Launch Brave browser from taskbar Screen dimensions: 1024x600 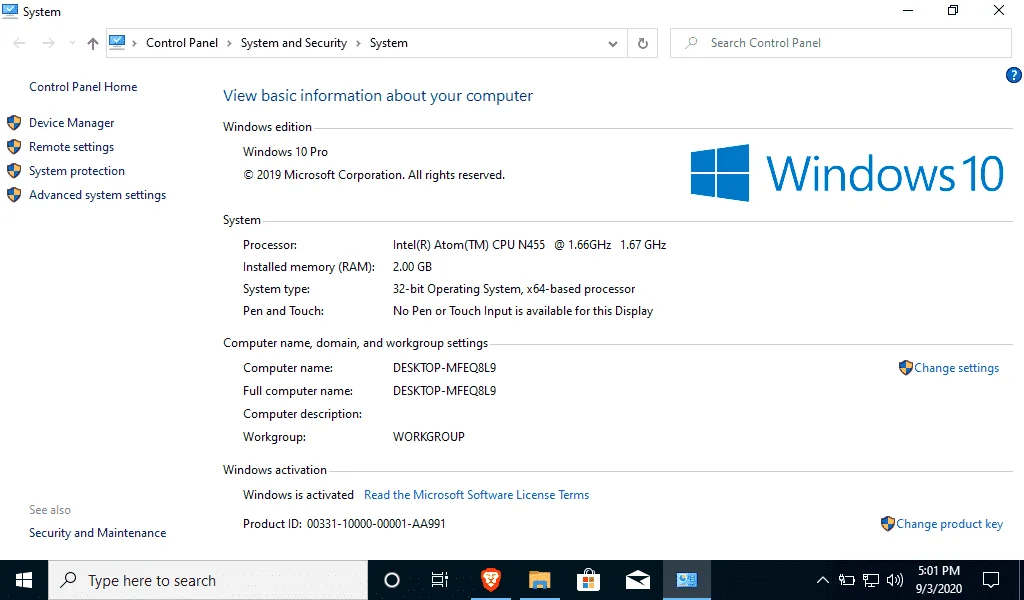(490, 580)
